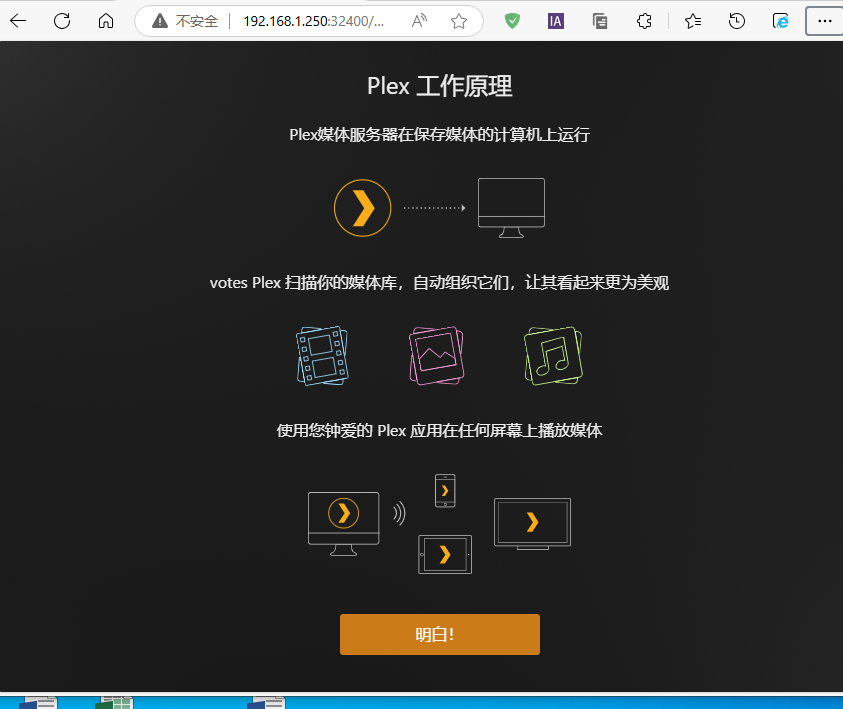Open the green shield extension
Viewport: 843px width, 709px height.
512,21
